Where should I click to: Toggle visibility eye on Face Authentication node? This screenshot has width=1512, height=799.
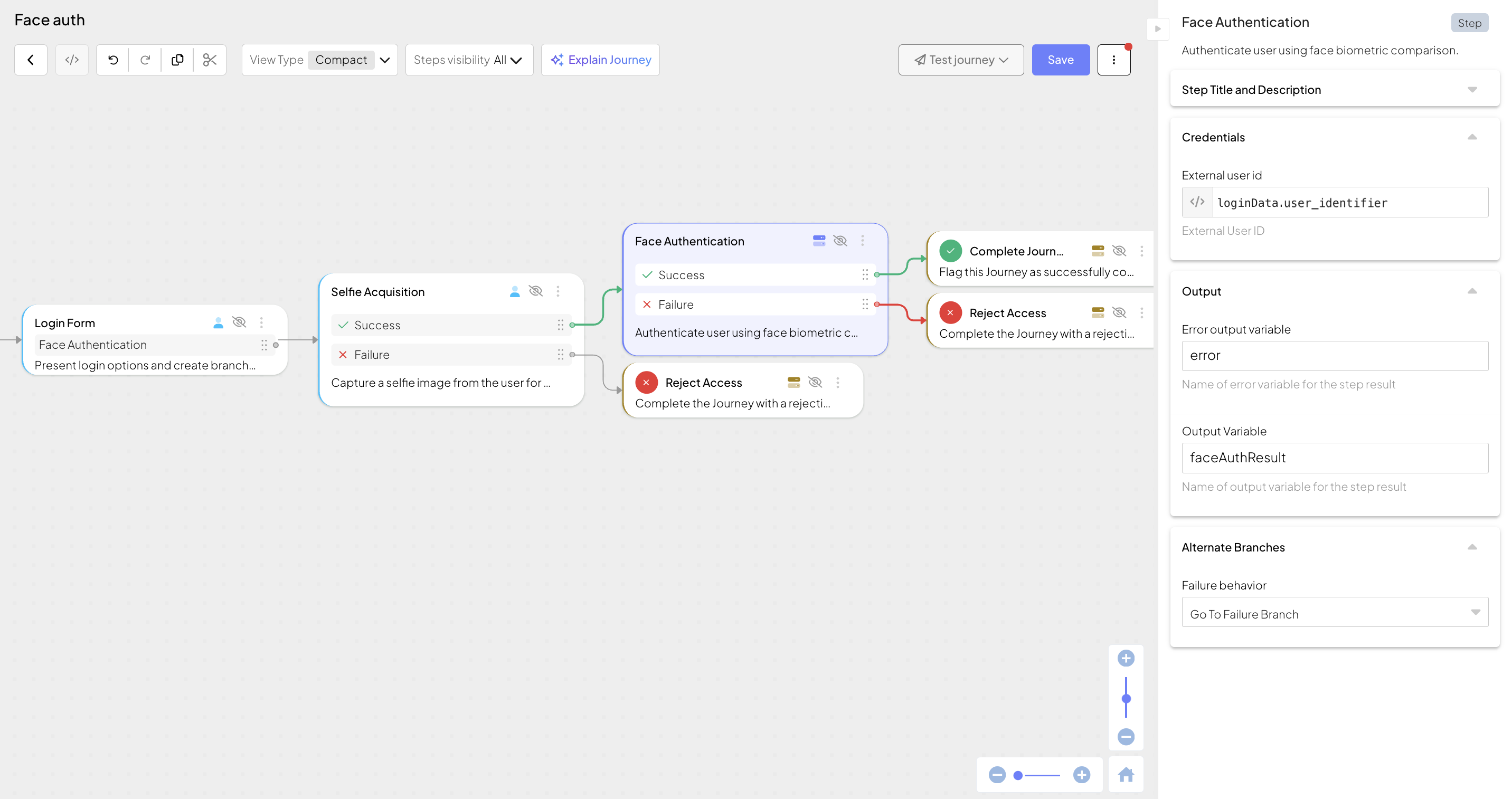[840, 241]
